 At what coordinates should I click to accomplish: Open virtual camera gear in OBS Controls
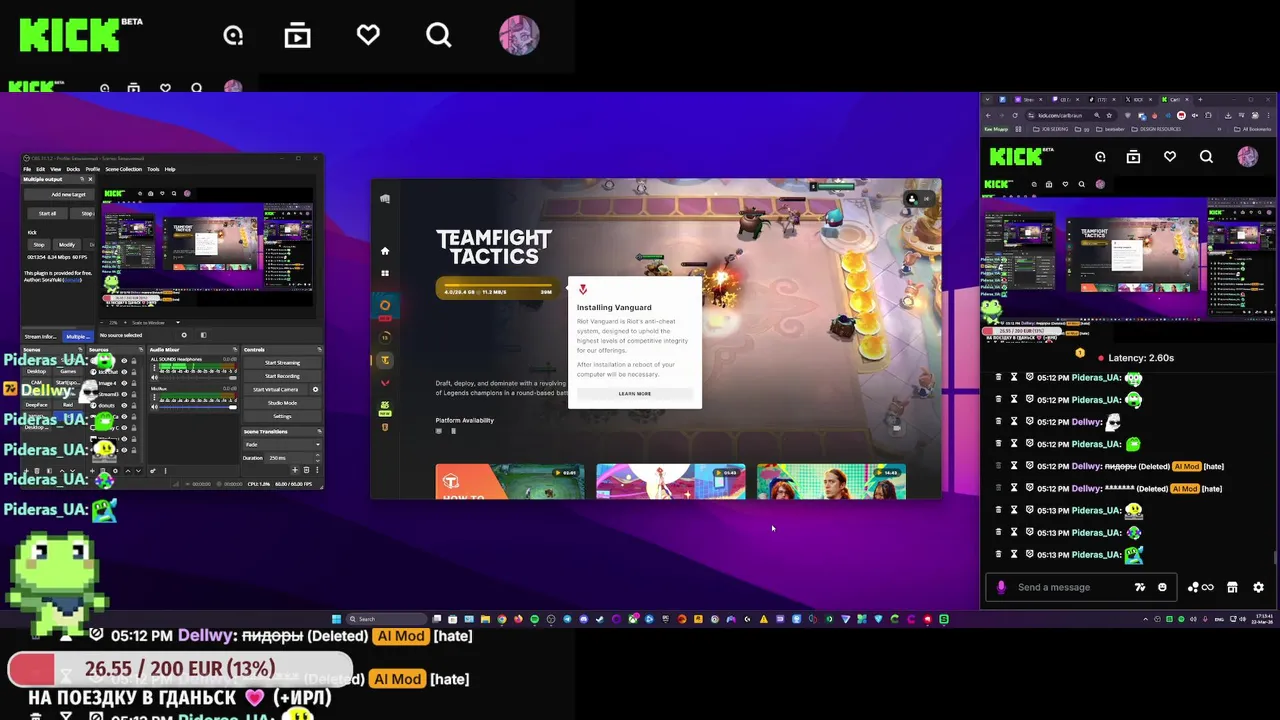tap(315, 389)
